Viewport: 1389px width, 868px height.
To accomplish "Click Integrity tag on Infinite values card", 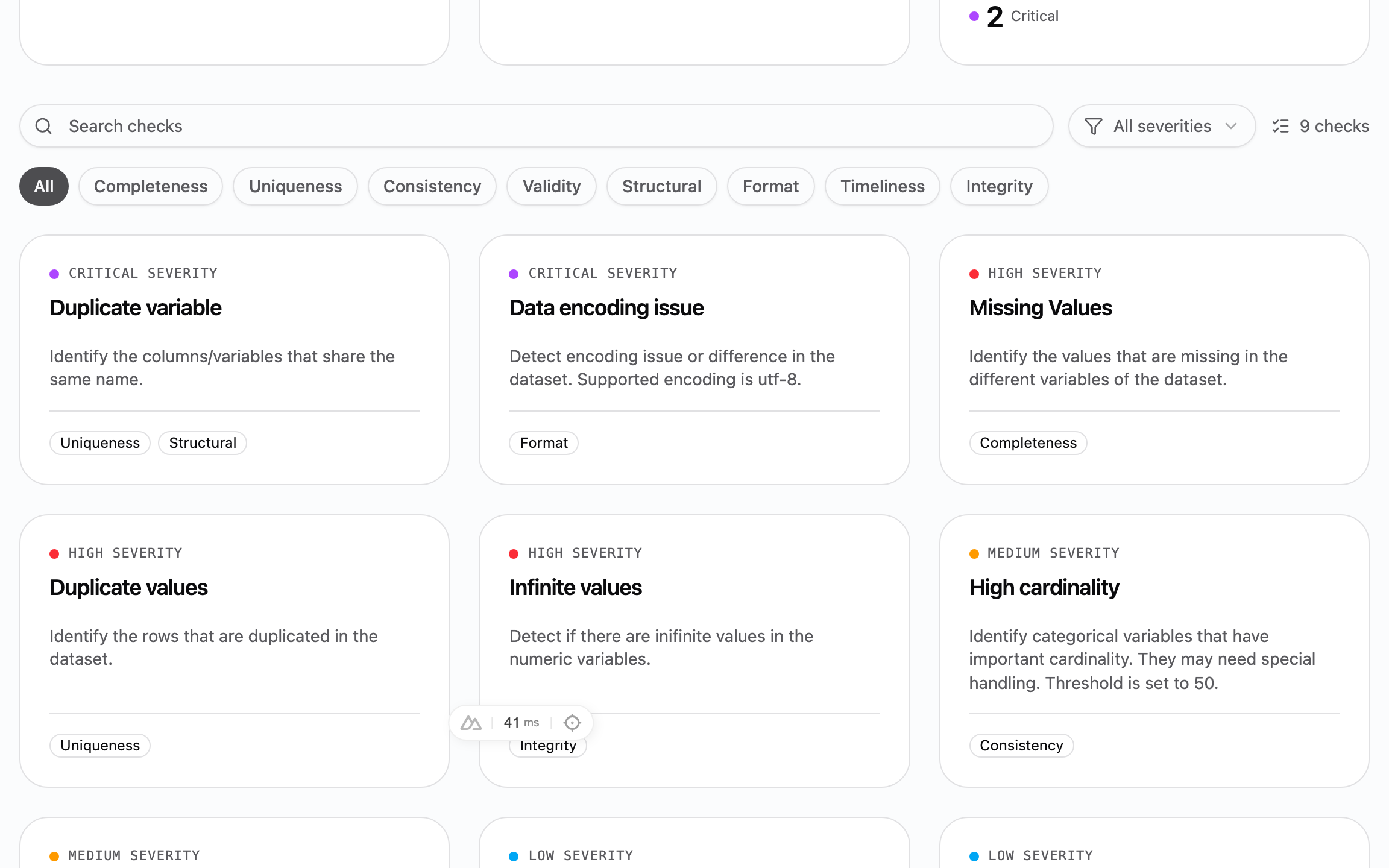I will [x=548, y=746].
